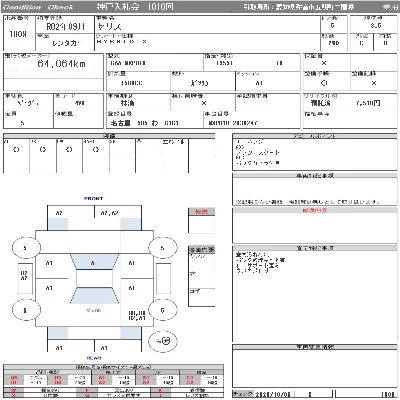Click the FRONT label above car diagram

pos(94,198)
